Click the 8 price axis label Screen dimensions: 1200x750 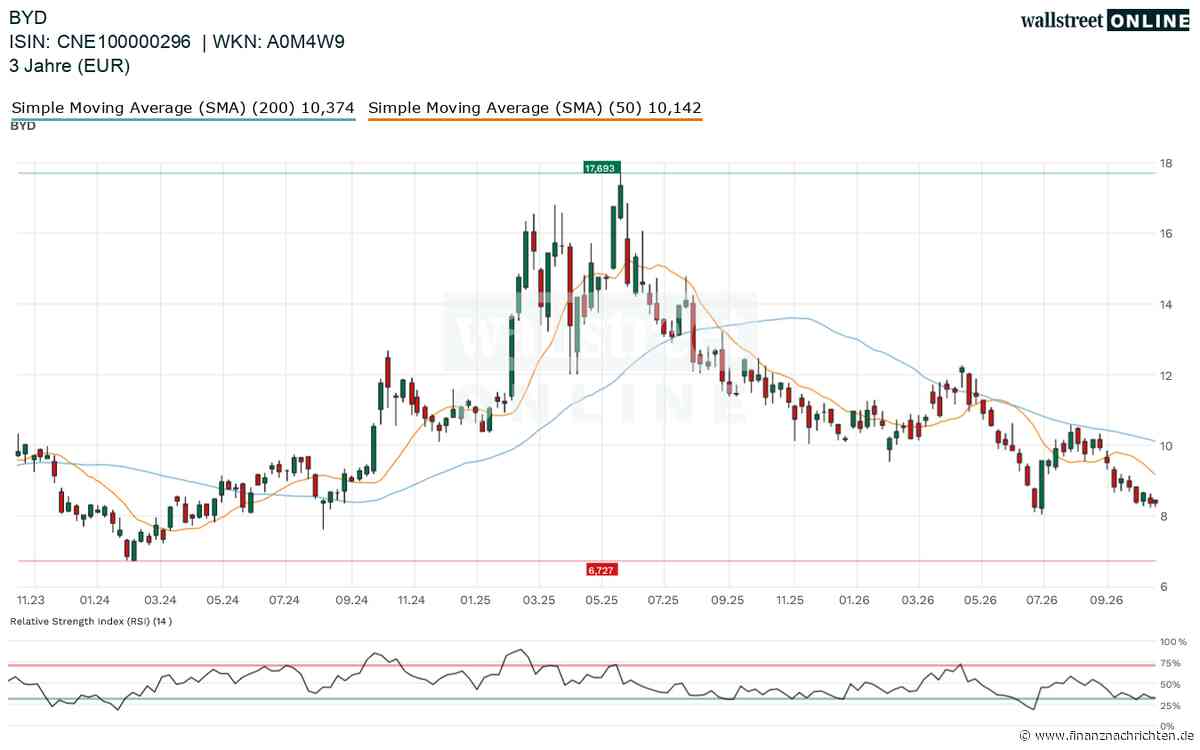[x=1162, y=516]
